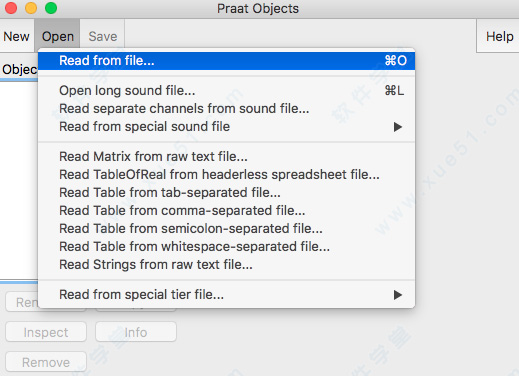Expand Read from special tier file... submenu
The width and height of the screenshot is (519, 376).
click(x=227, y=294)
